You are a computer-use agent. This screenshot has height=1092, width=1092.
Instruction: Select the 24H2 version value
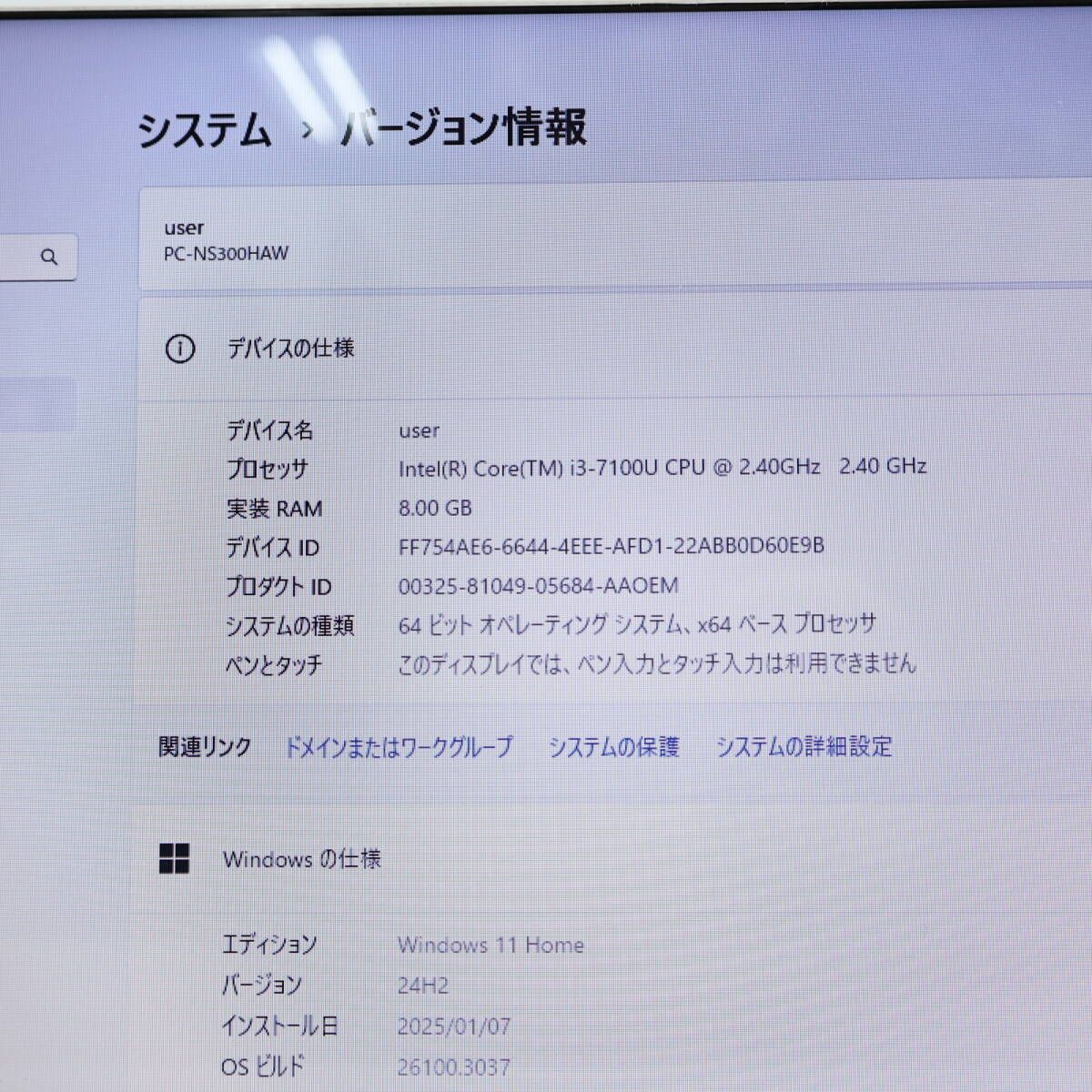[x=423, y=986]
